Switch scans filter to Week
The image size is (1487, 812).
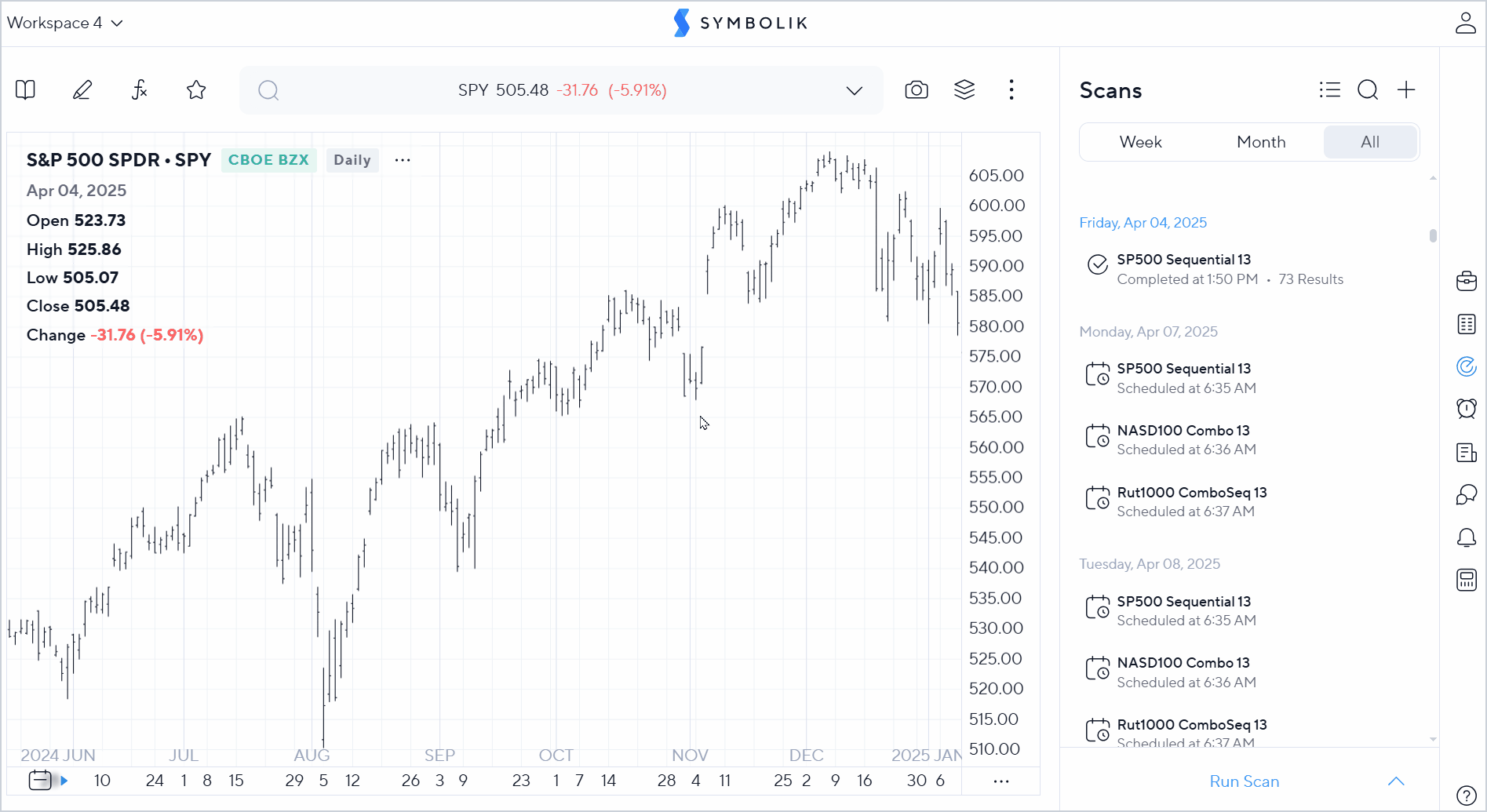coord(1140,142)
